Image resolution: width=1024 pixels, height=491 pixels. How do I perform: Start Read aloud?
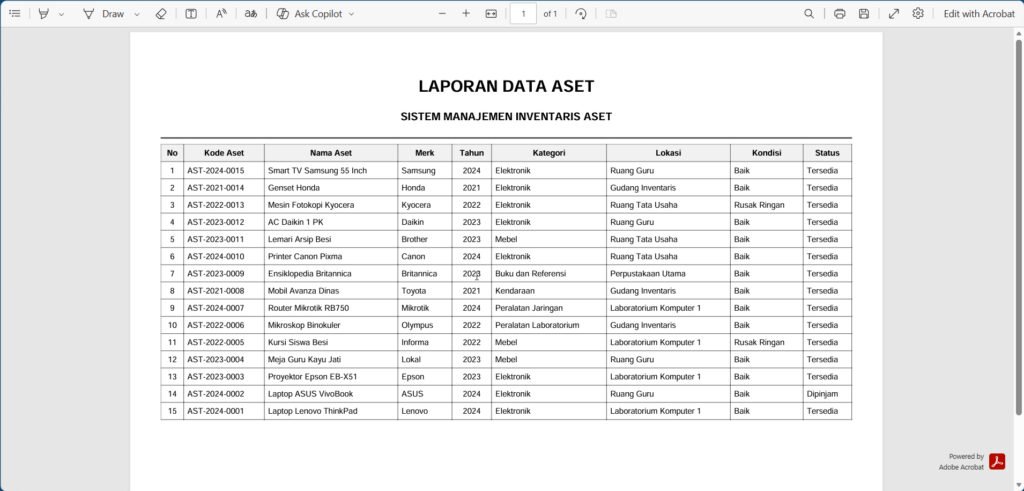tap(221, 14)
